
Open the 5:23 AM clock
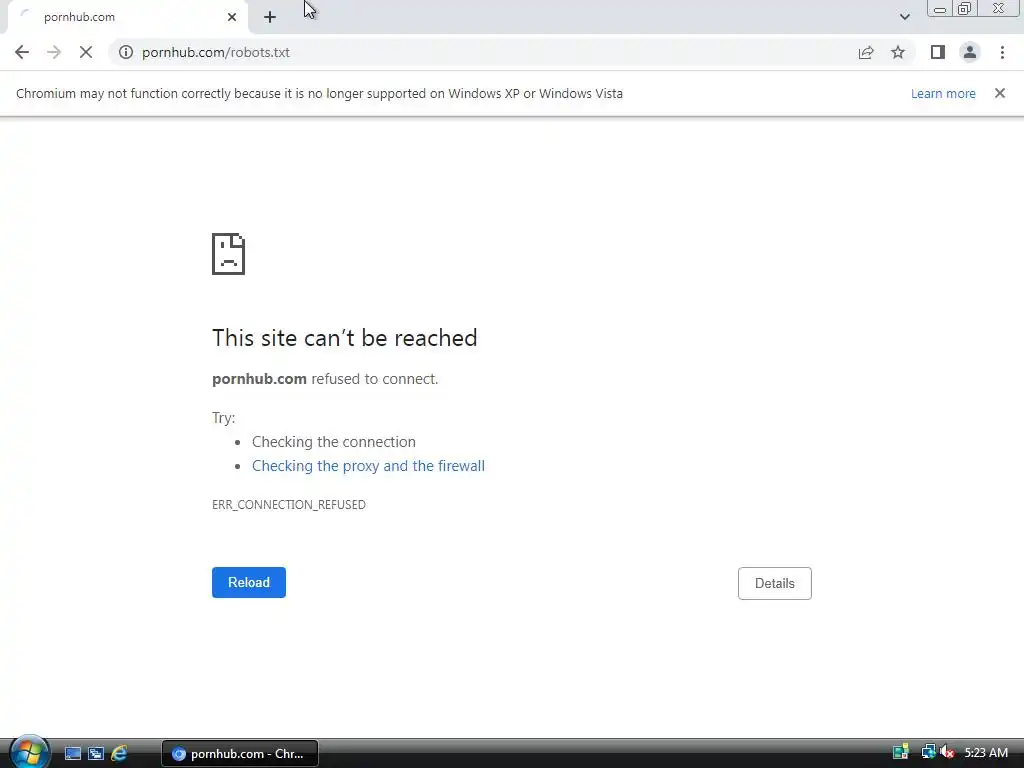(x=985, y=753)
